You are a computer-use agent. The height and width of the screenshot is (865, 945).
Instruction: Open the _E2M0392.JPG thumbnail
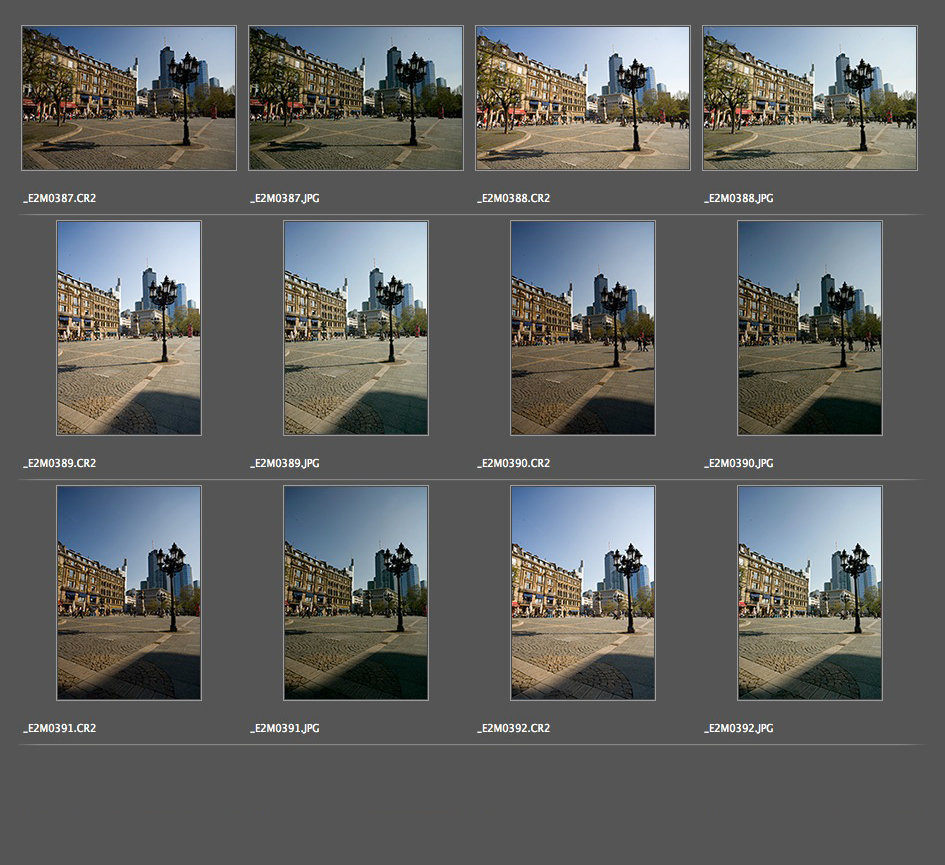click(810, 593)
